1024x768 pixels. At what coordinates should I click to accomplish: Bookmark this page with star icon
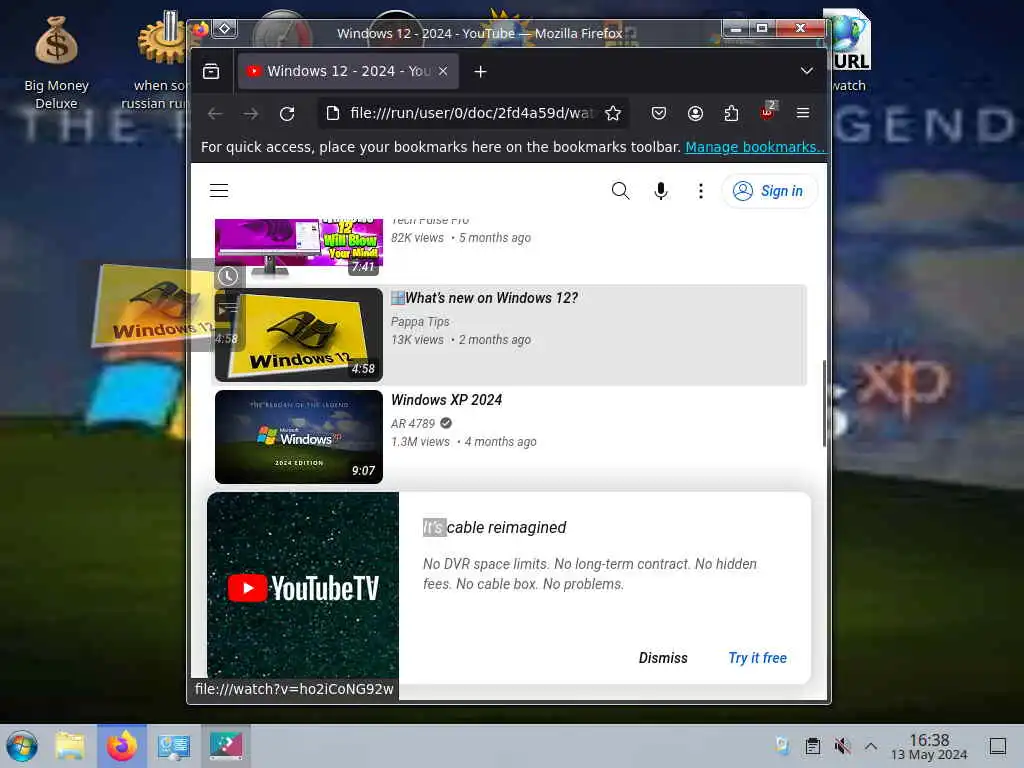coord(613,114)
